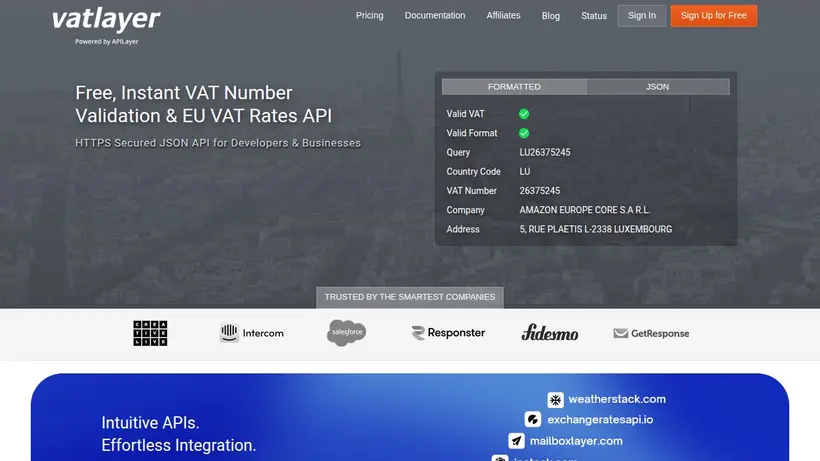Switch to the JSON tab
820x461 pixels.
pos(657,87)
